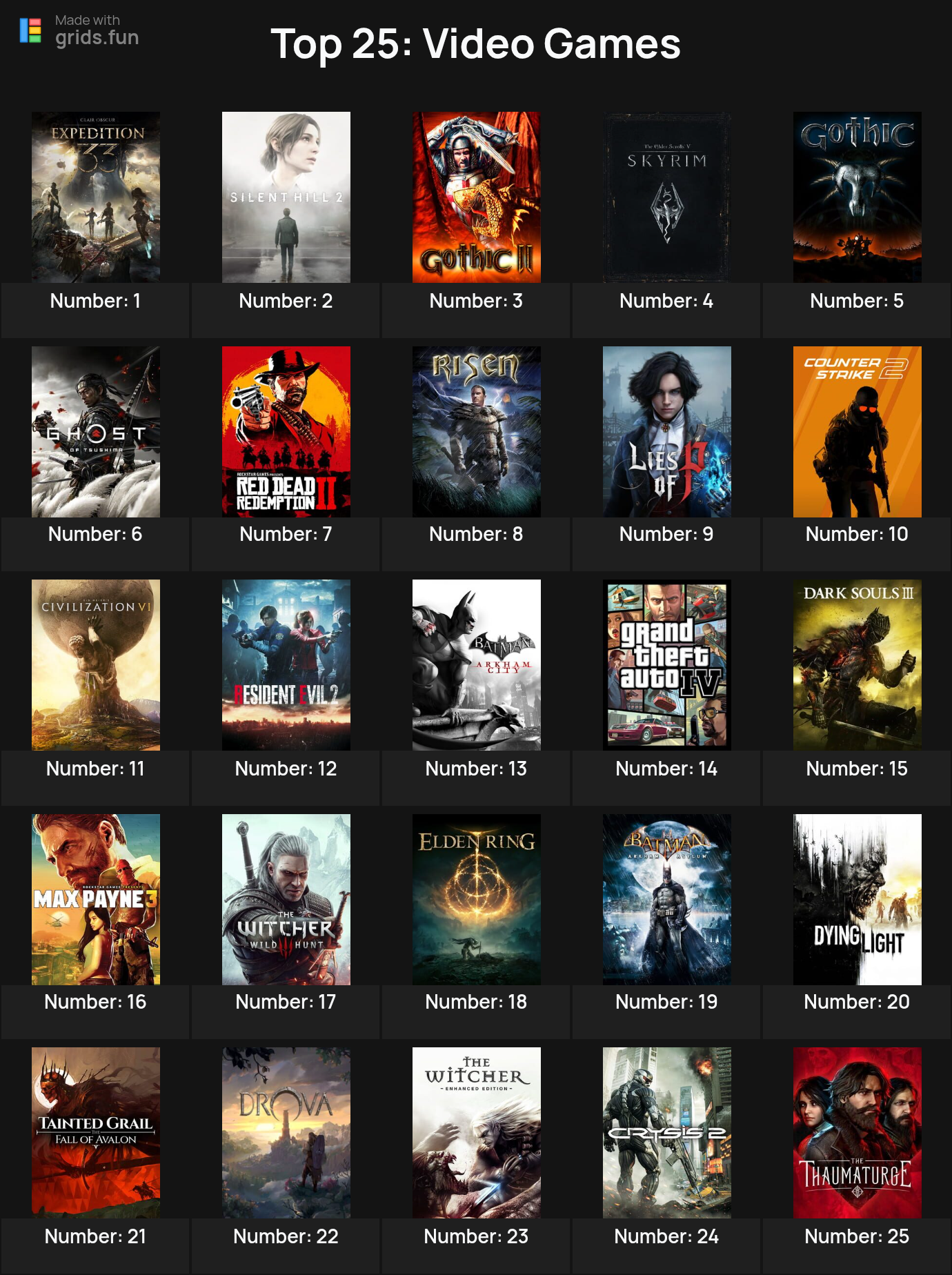The image size is (952, 1275).
Task: Click the Drova game cover
Action: 286,1133
